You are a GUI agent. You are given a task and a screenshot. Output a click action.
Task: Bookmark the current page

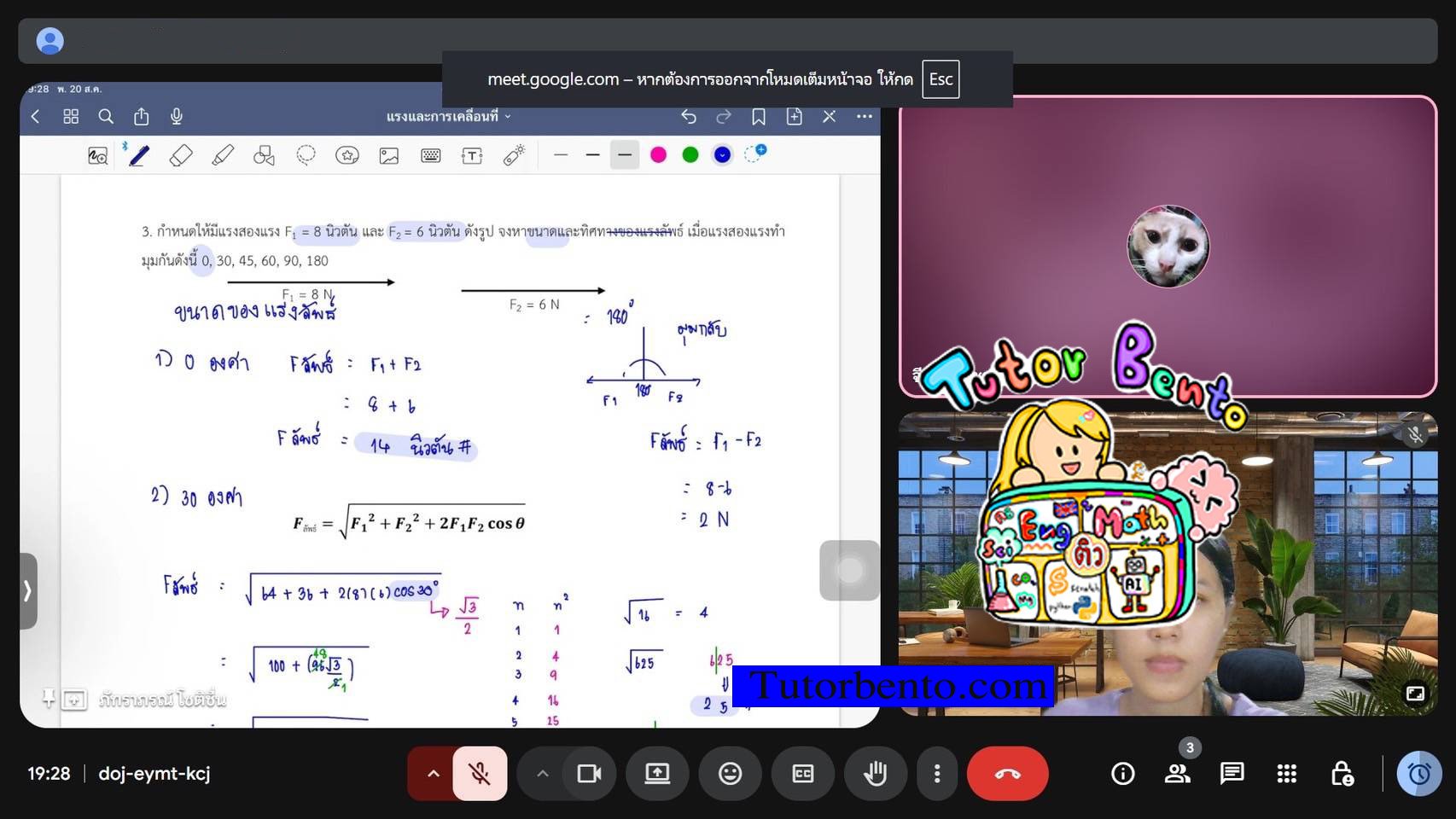tap(759, 117)
